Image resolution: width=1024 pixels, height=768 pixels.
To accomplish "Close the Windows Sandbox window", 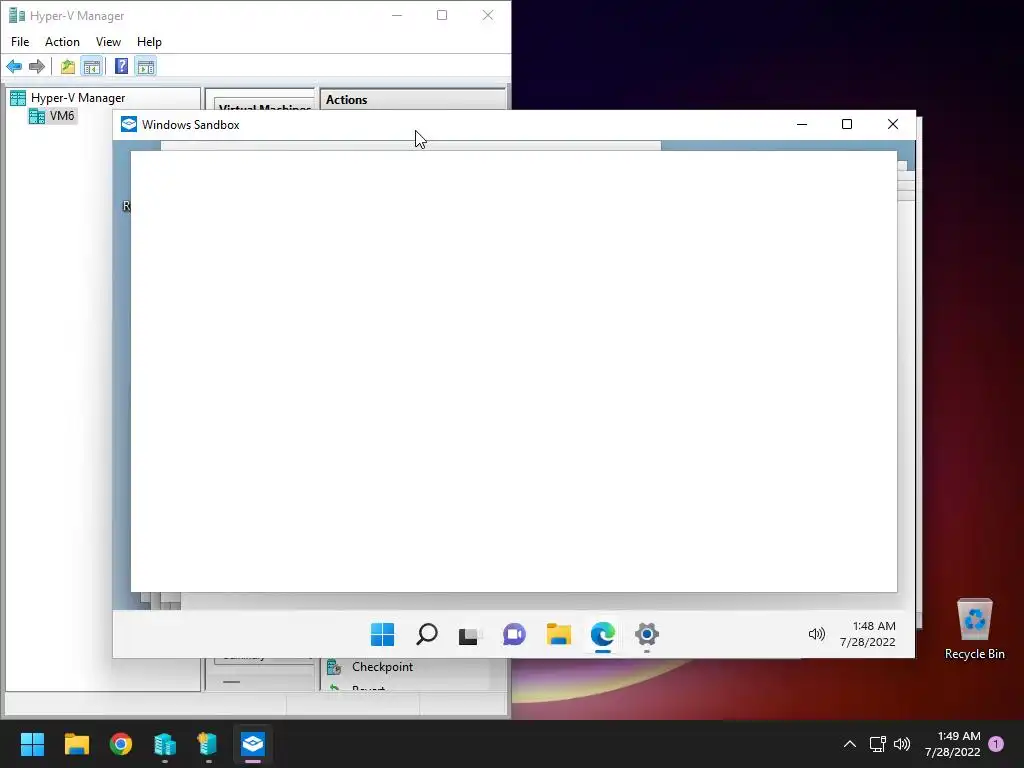I will 893,124.
